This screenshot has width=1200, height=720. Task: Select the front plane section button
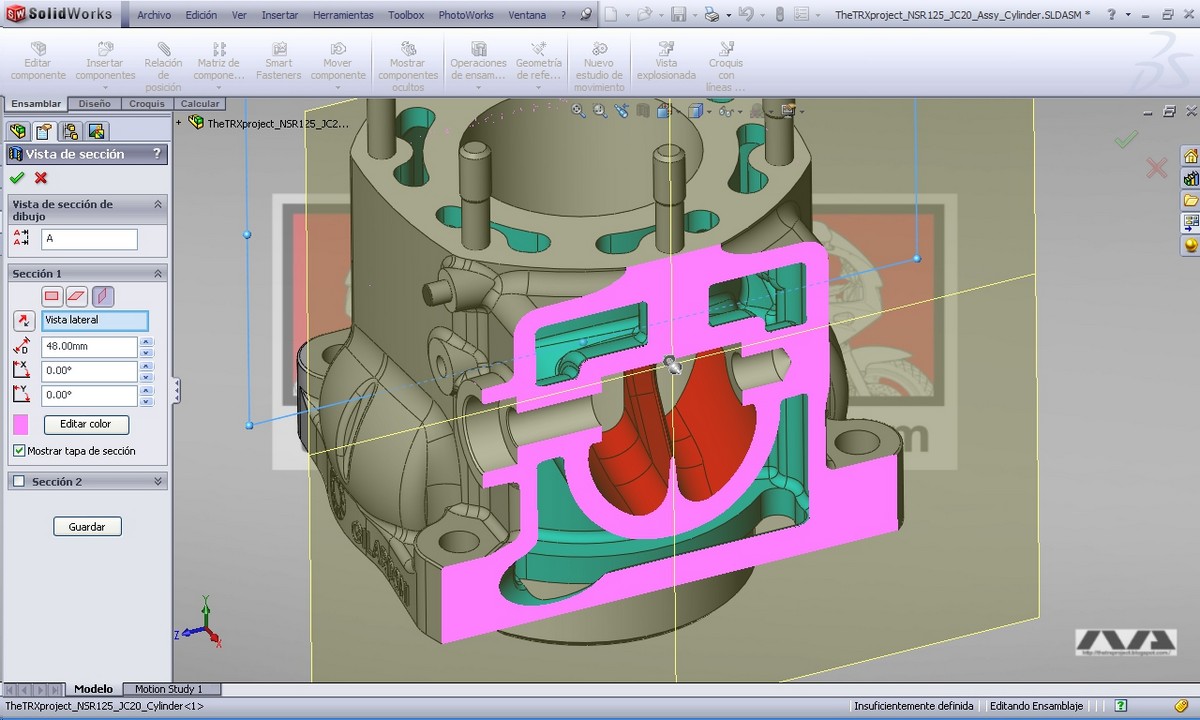coord(52,296)
